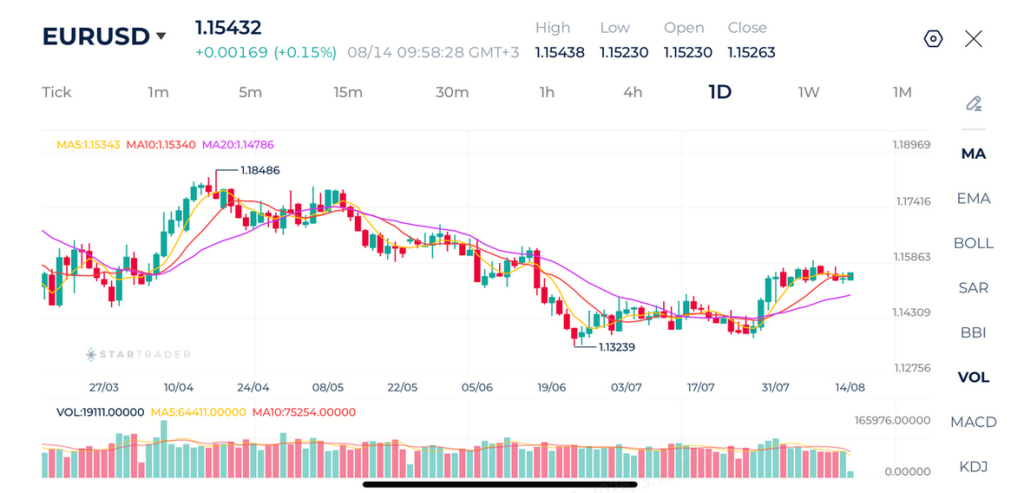1024x493 pixels.
Task: Switch to the Tick timeframe
Action: pos(57,92)
